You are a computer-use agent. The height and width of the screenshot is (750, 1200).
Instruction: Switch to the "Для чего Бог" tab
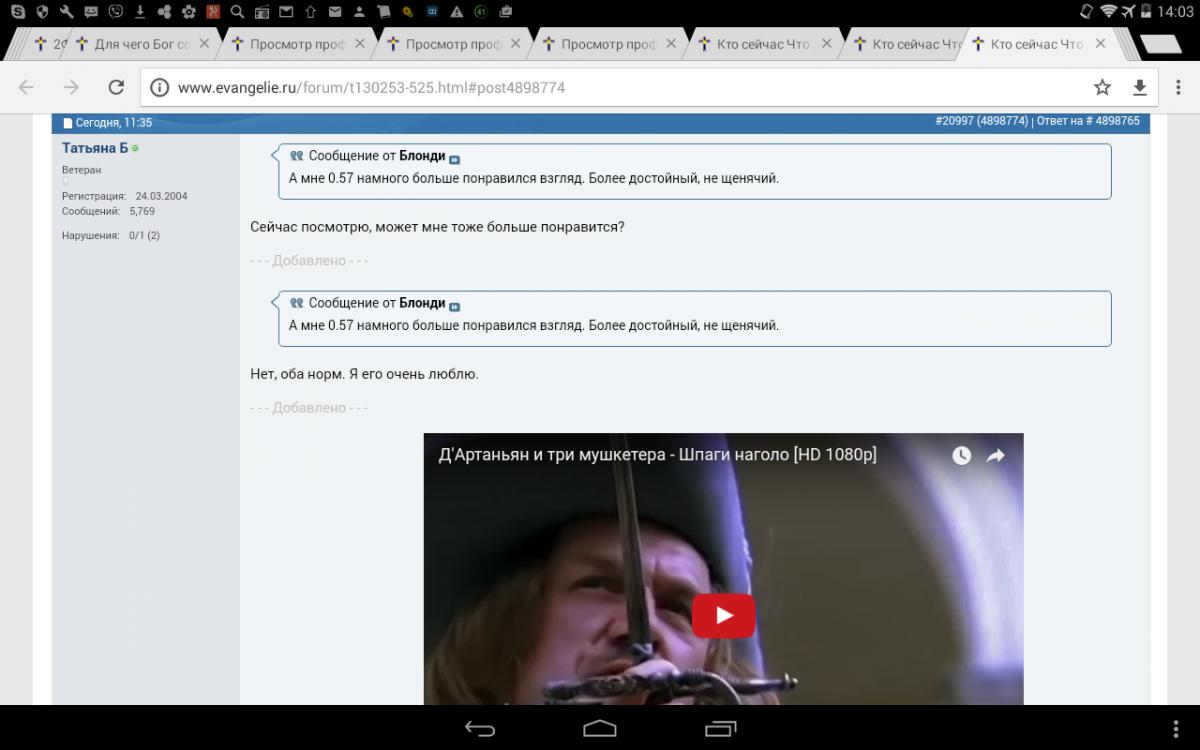click(x=140, y=44)
